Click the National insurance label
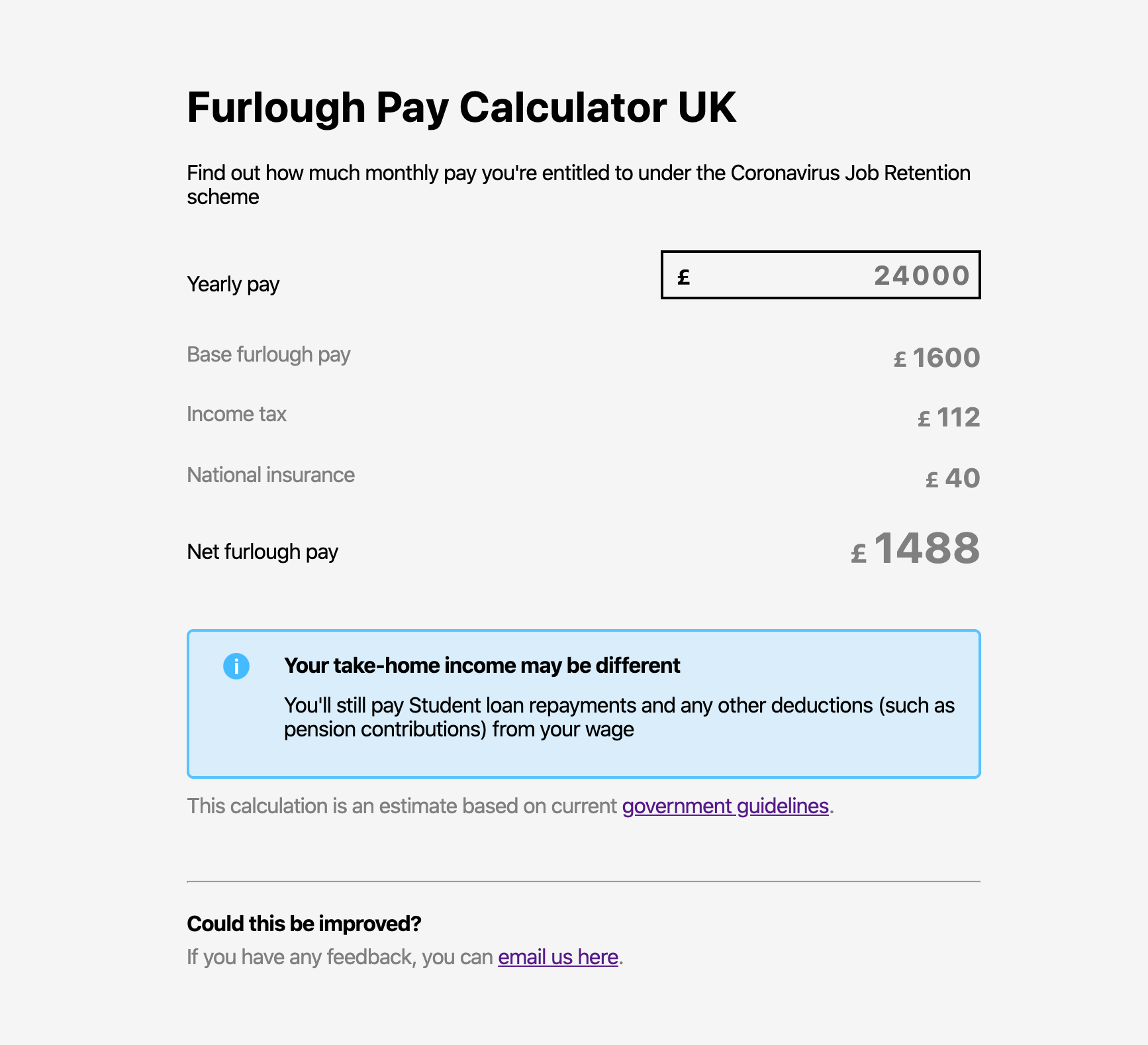 [271, 475]
